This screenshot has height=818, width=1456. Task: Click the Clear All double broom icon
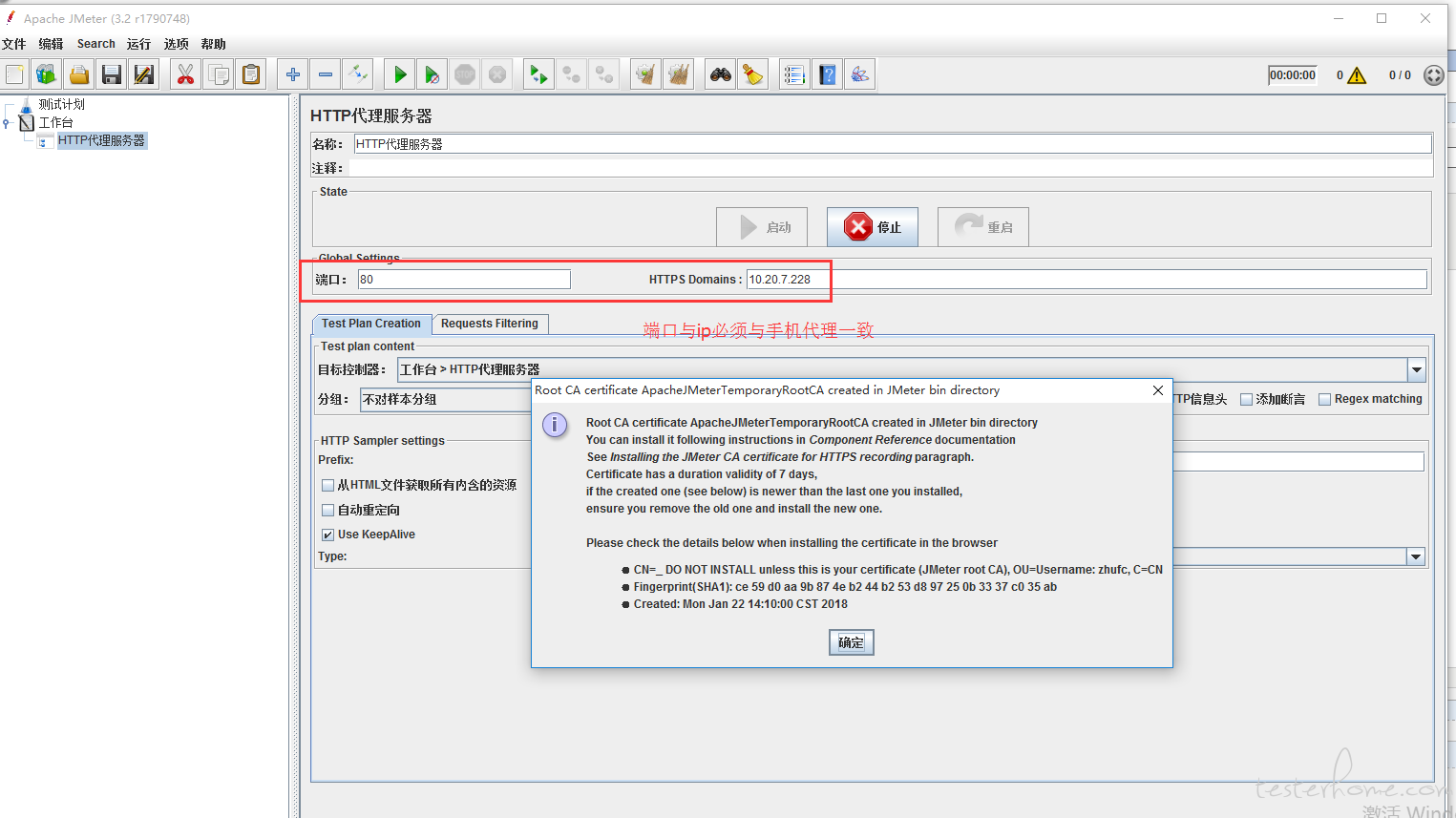pos(679,74)
